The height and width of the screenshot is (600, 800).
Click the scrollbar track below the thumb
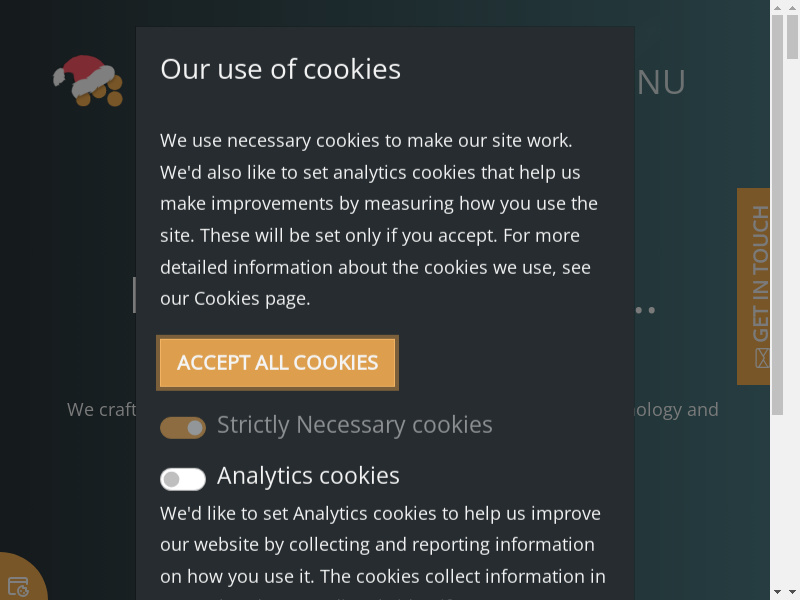click(x=777, y=500)
